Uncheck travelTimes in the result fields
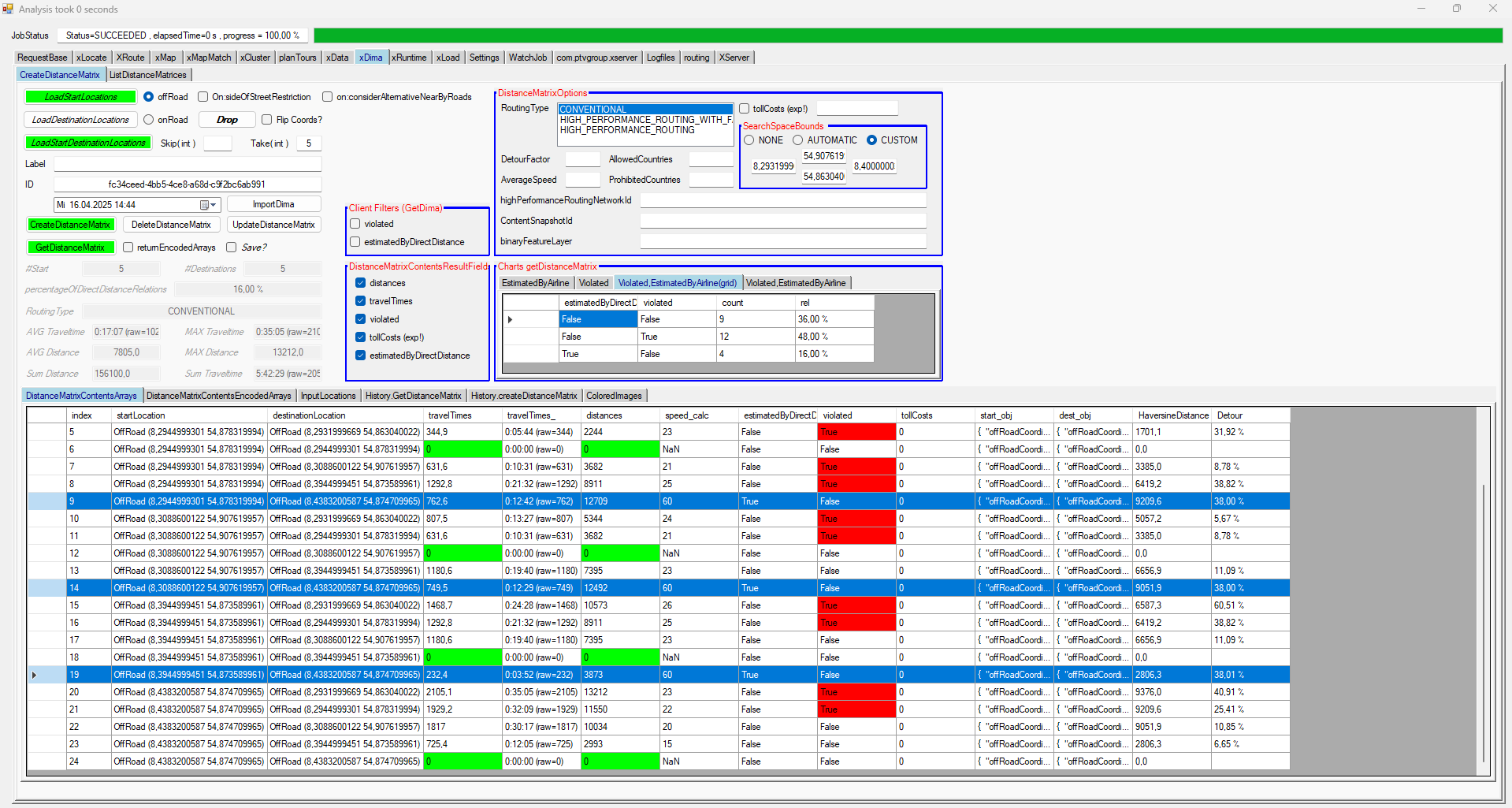Viewport: 1512px width, 808px height. point(361,301)
